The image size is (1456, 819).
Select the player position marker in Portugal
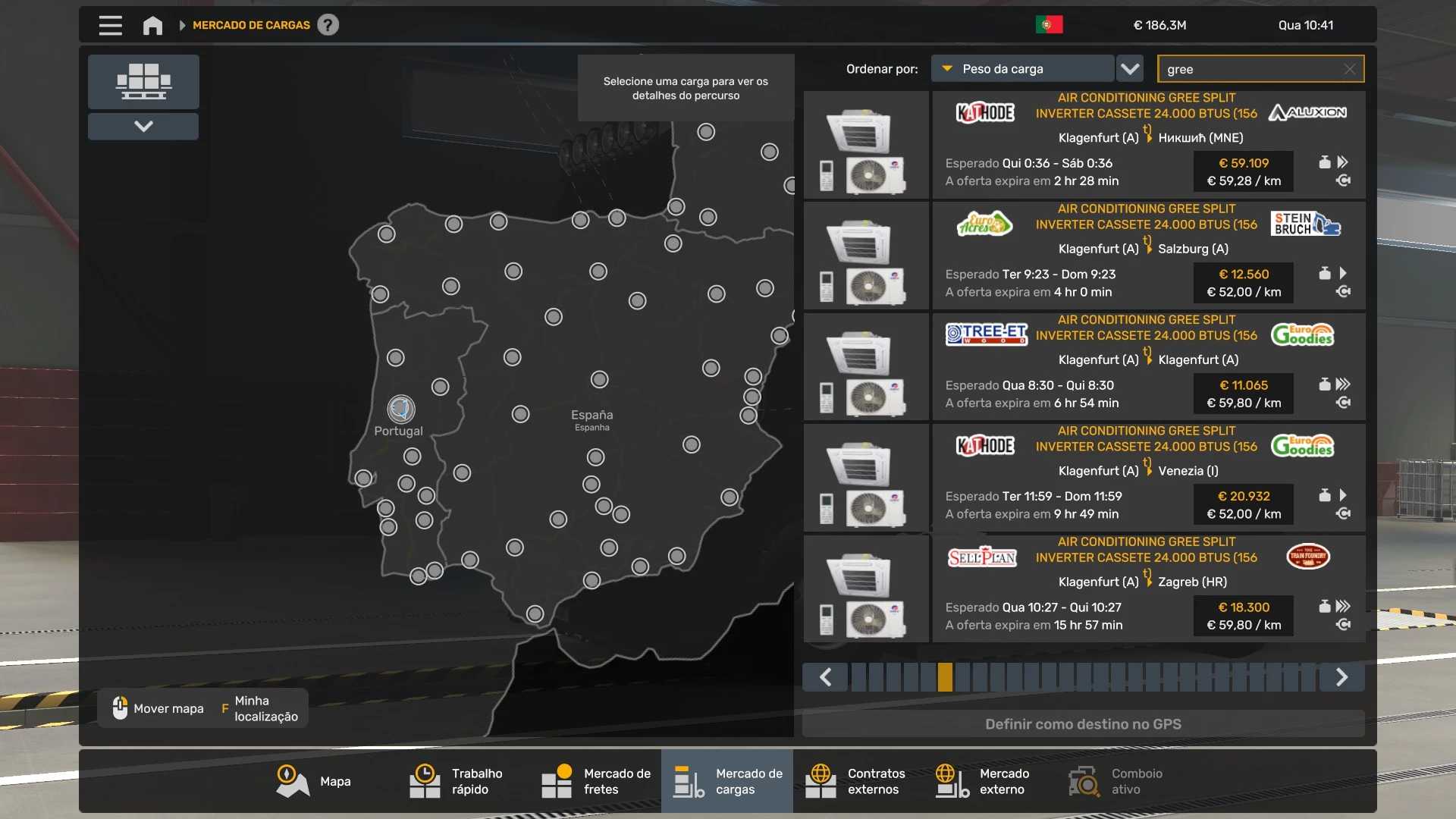click(400, 409)
